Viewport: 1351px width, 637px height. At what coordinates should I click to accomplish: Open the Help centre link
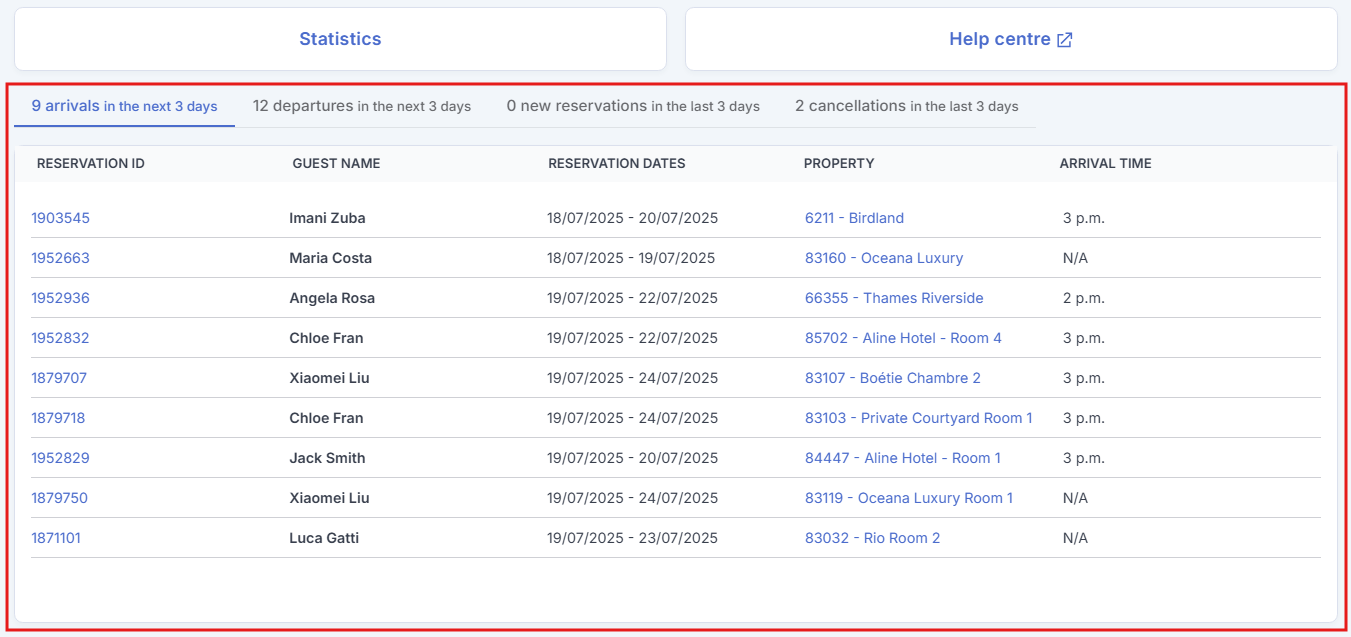coord(1011,39)
